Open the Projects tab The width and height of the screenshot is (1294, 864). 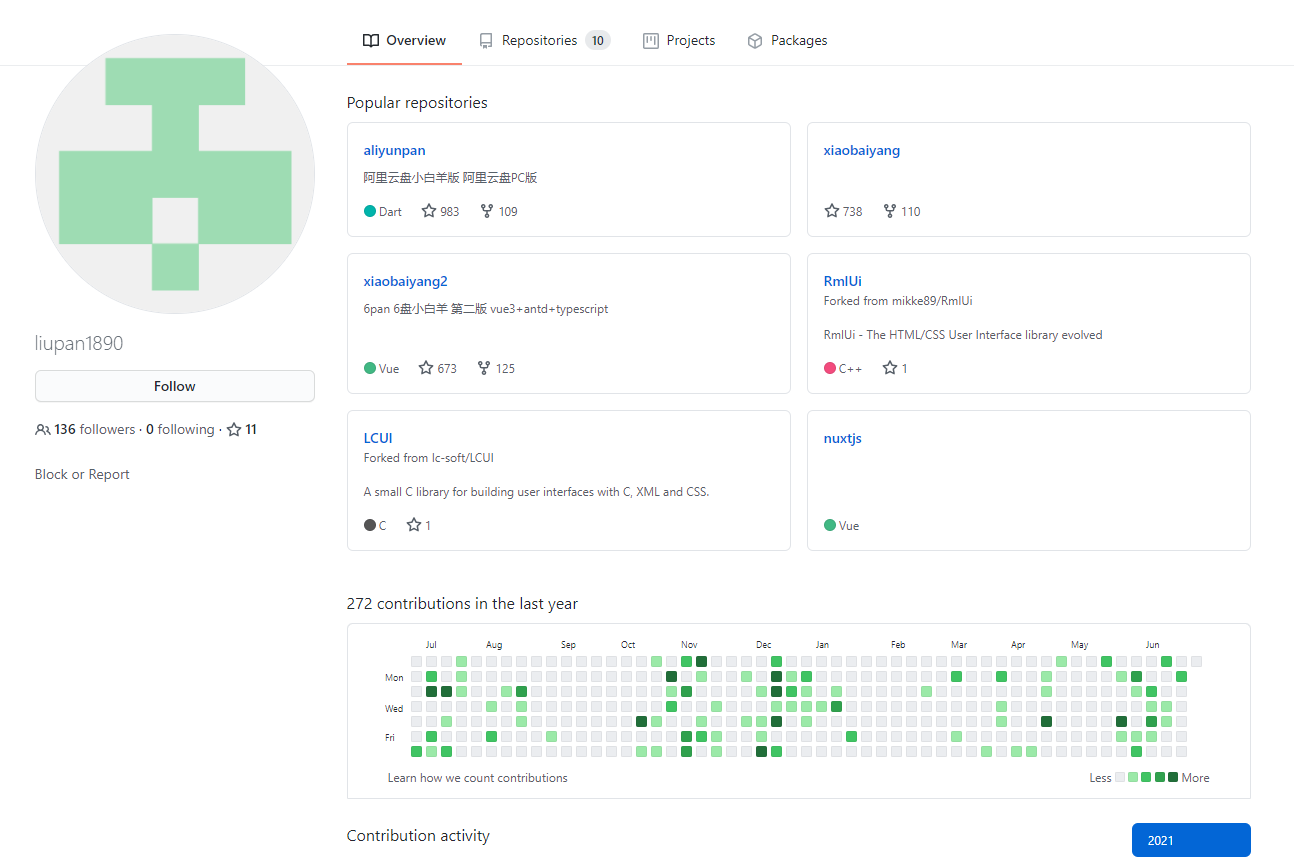679,41
